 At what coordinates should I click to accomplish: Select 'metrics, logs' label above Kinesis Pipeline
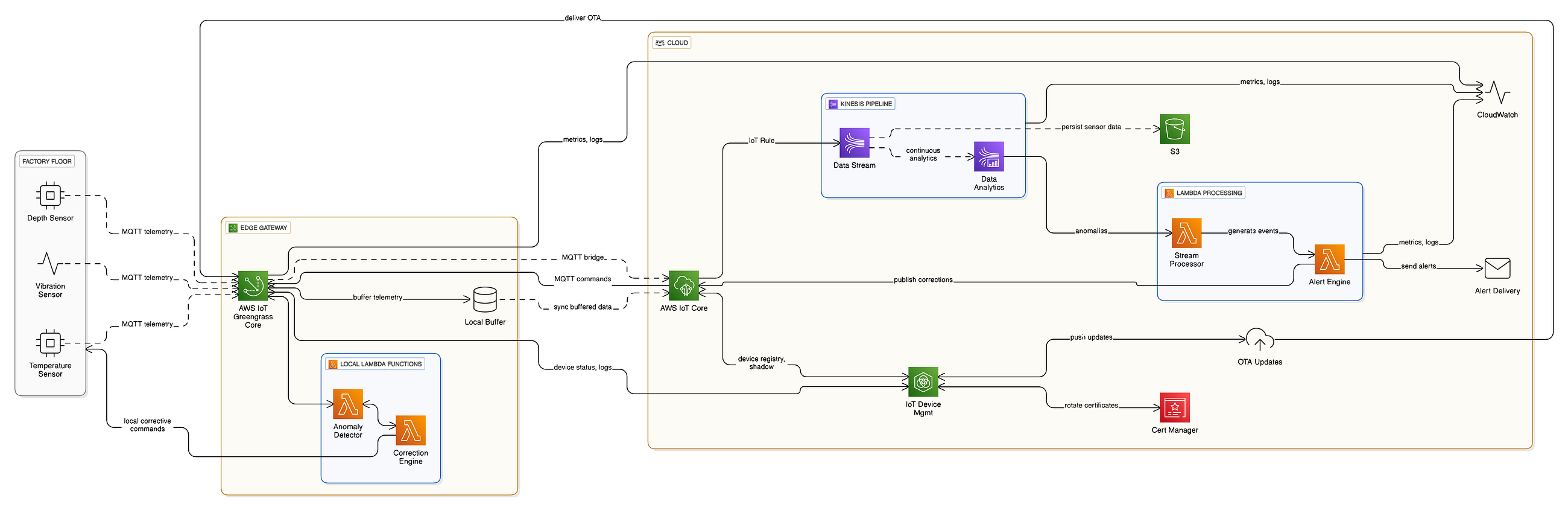pyautogui.click(x=1260, y=82)
